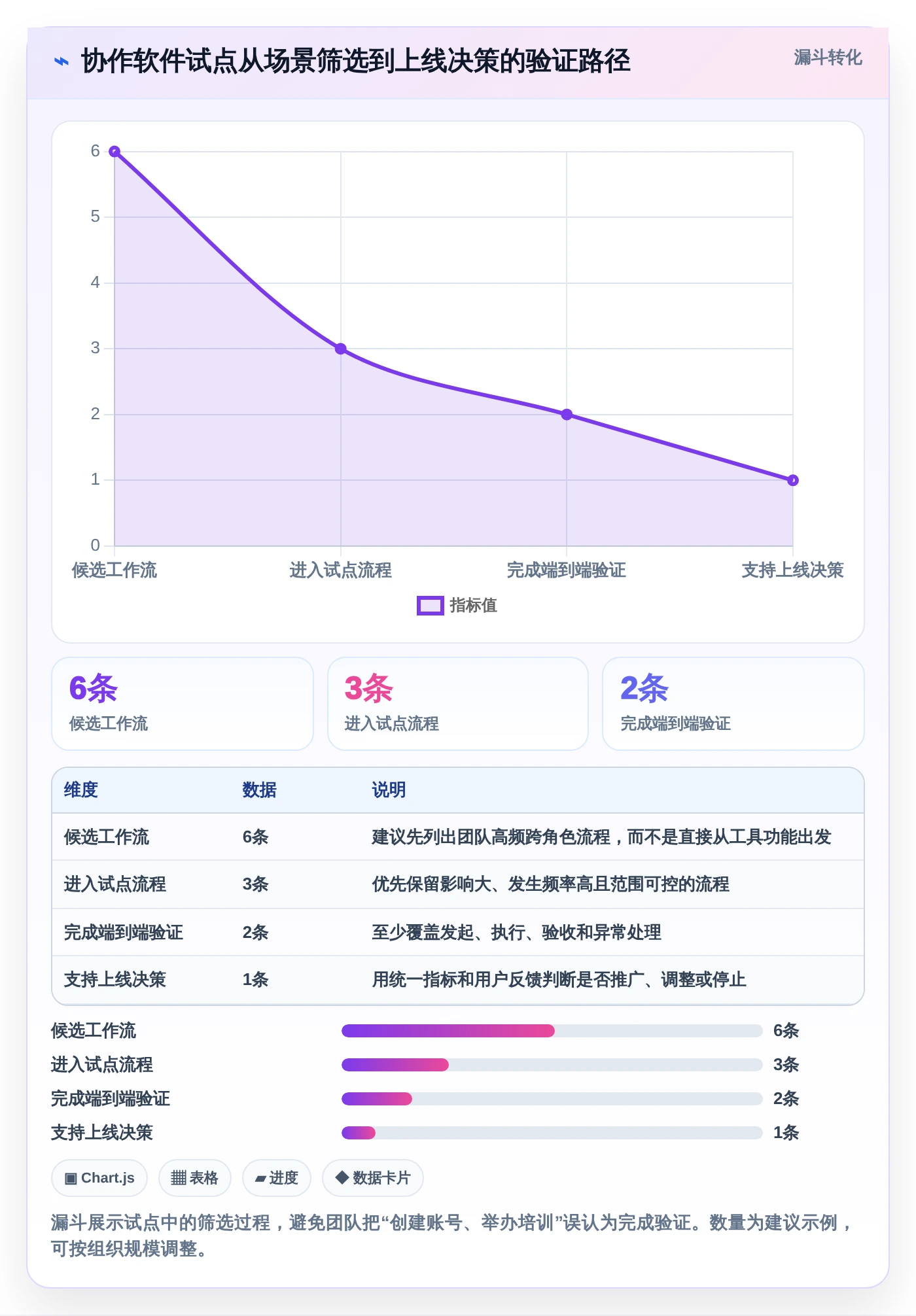916x1316 pixels.
Task: Select the 2条 完成端到端验证 data card
Action: [733, 704]
